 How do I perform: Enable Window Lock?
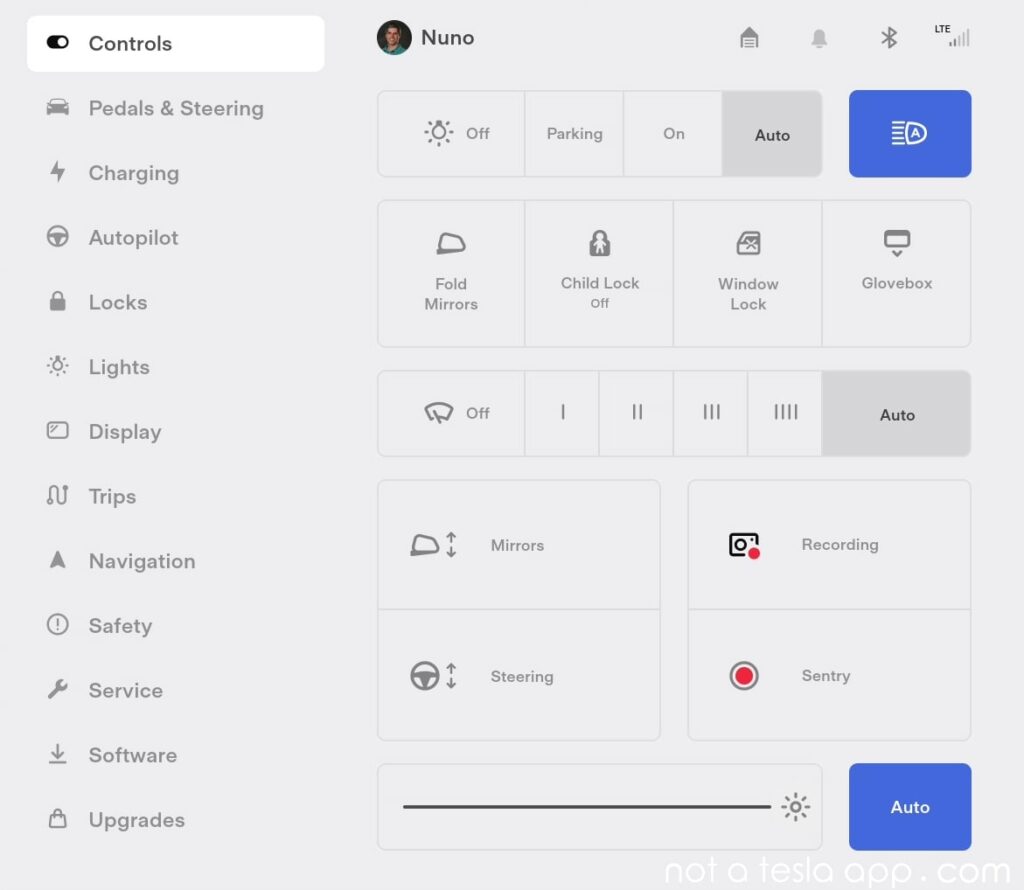(747, 273)
